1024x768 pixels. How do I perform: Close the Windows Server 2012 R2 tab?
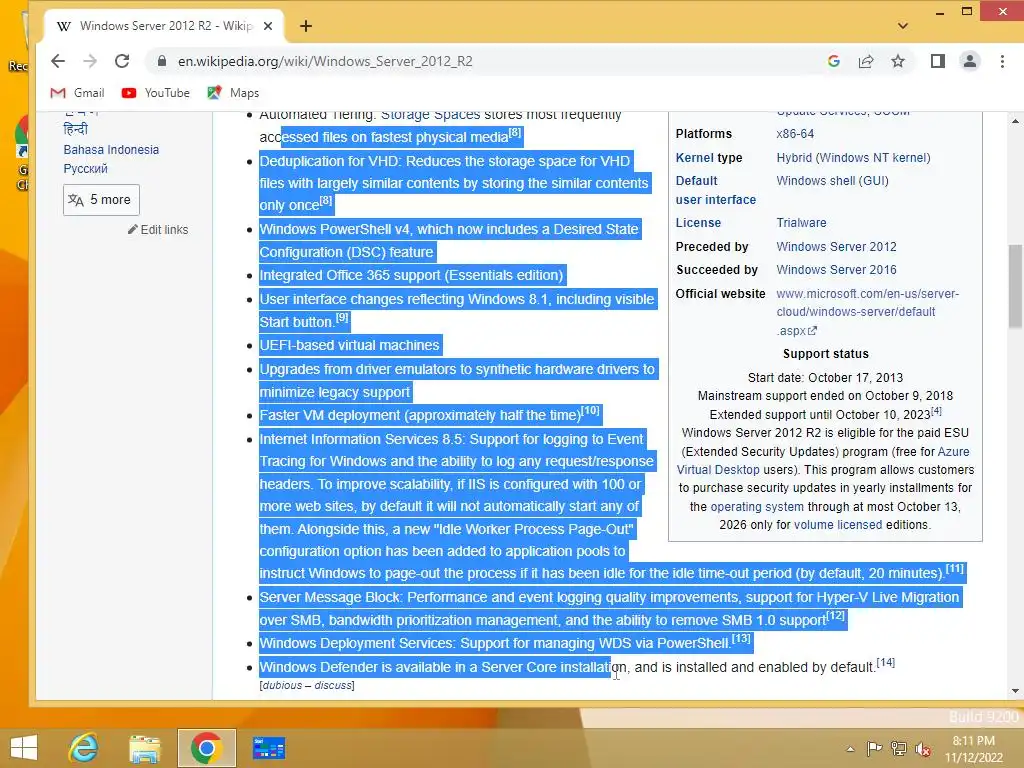click(268, 26)
